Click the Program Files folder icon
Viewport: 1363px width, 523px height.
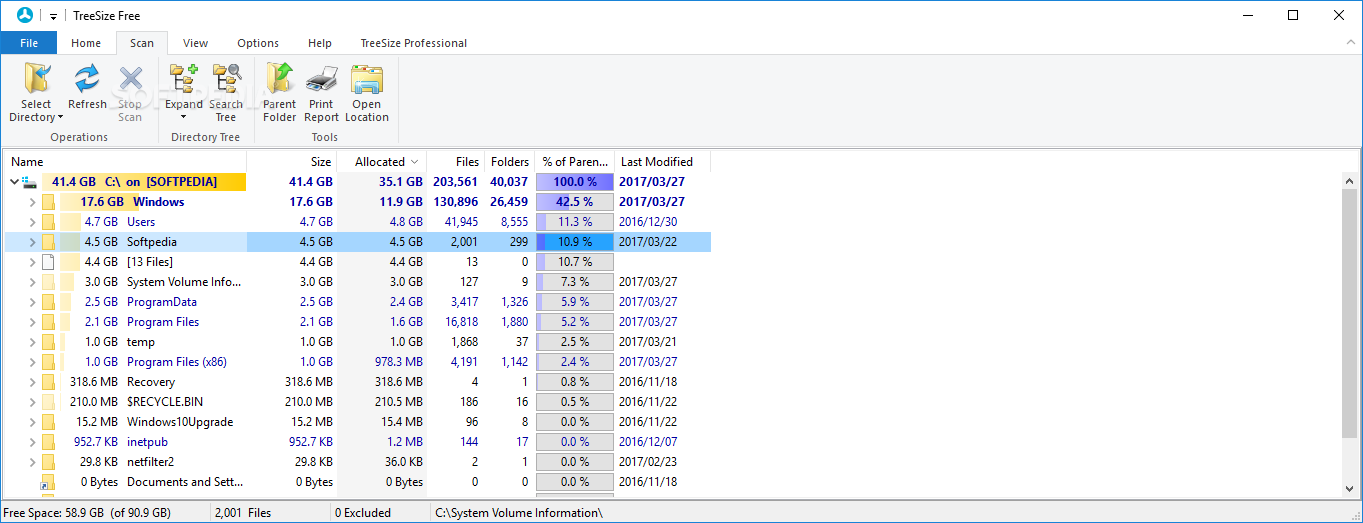point(47,322)
